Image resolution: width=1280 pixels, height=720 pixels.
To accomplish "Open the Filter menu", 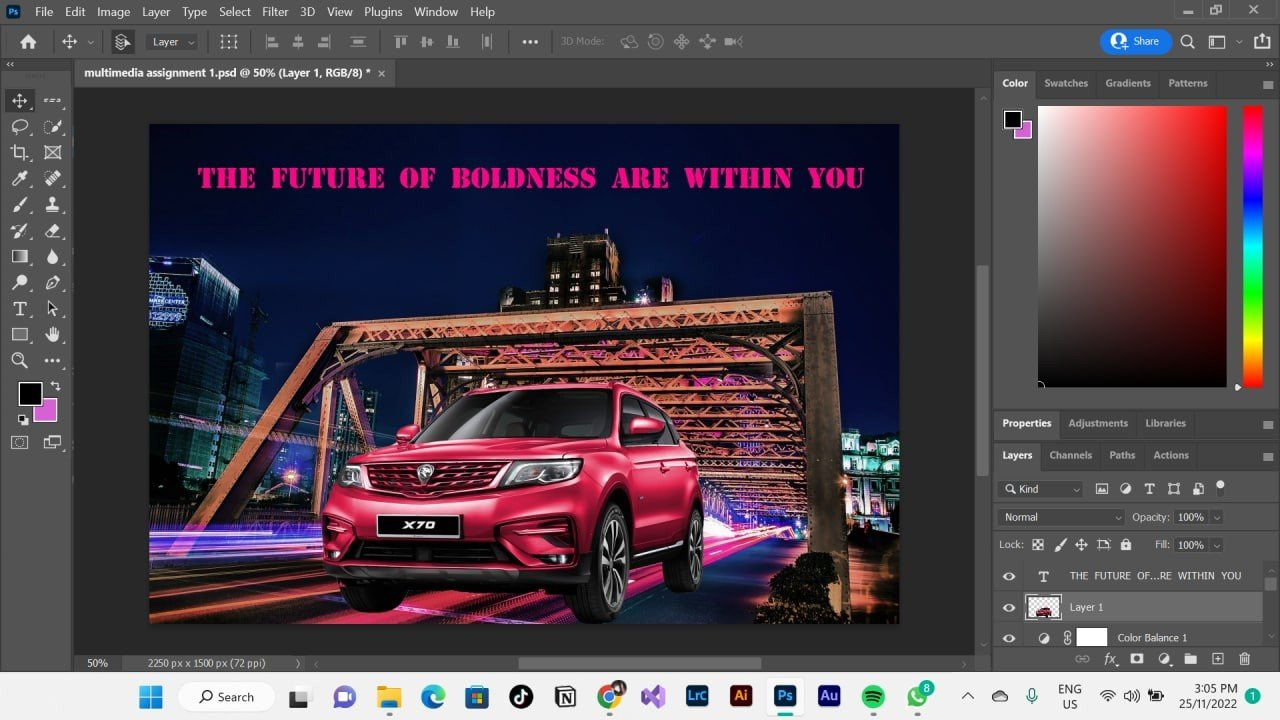I will pyautogui.click(x=275, y=12).
